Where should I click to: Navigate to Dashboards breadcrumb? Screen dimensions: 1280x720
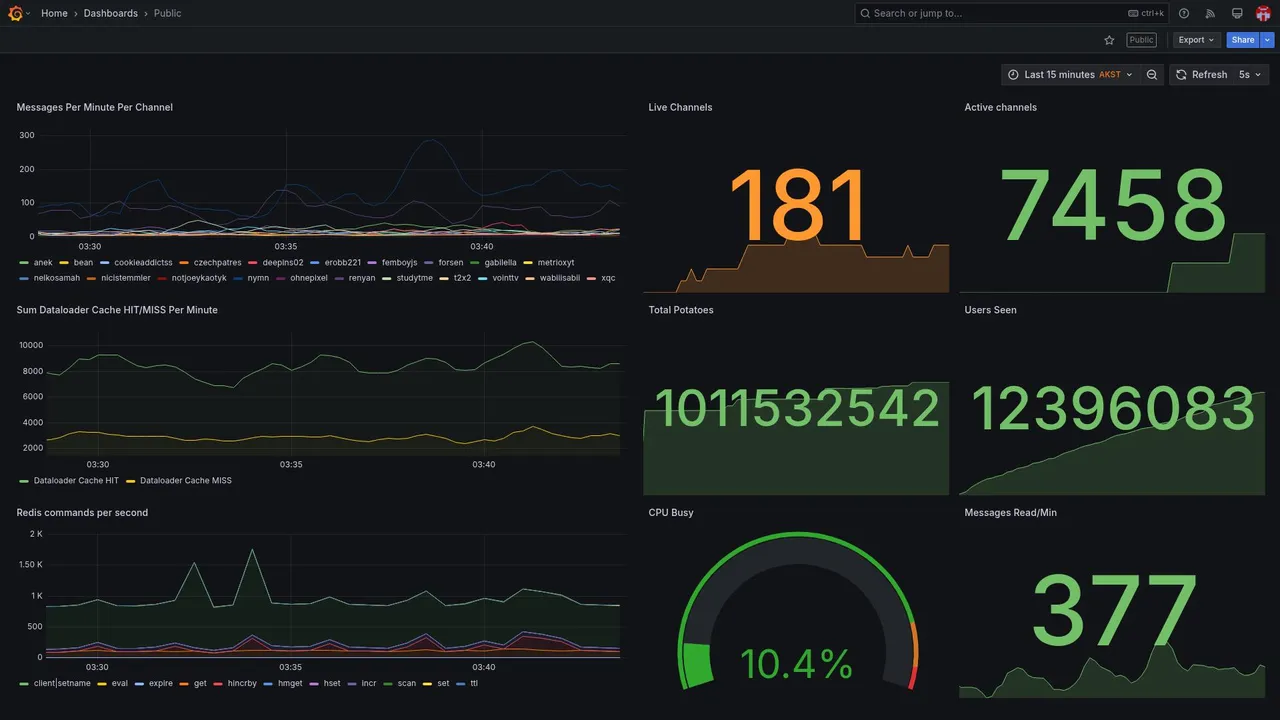tap(111, 13)
